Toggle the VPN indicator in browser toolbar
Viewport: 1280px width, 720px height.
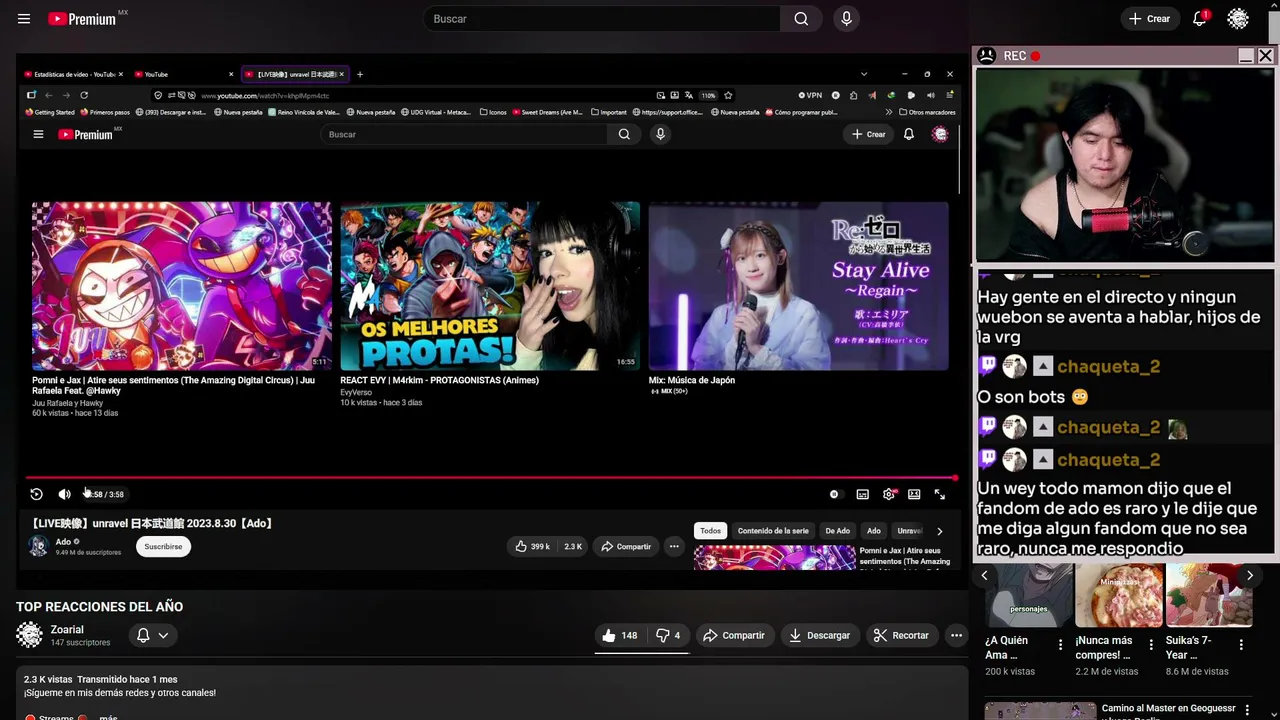point(810,95)
